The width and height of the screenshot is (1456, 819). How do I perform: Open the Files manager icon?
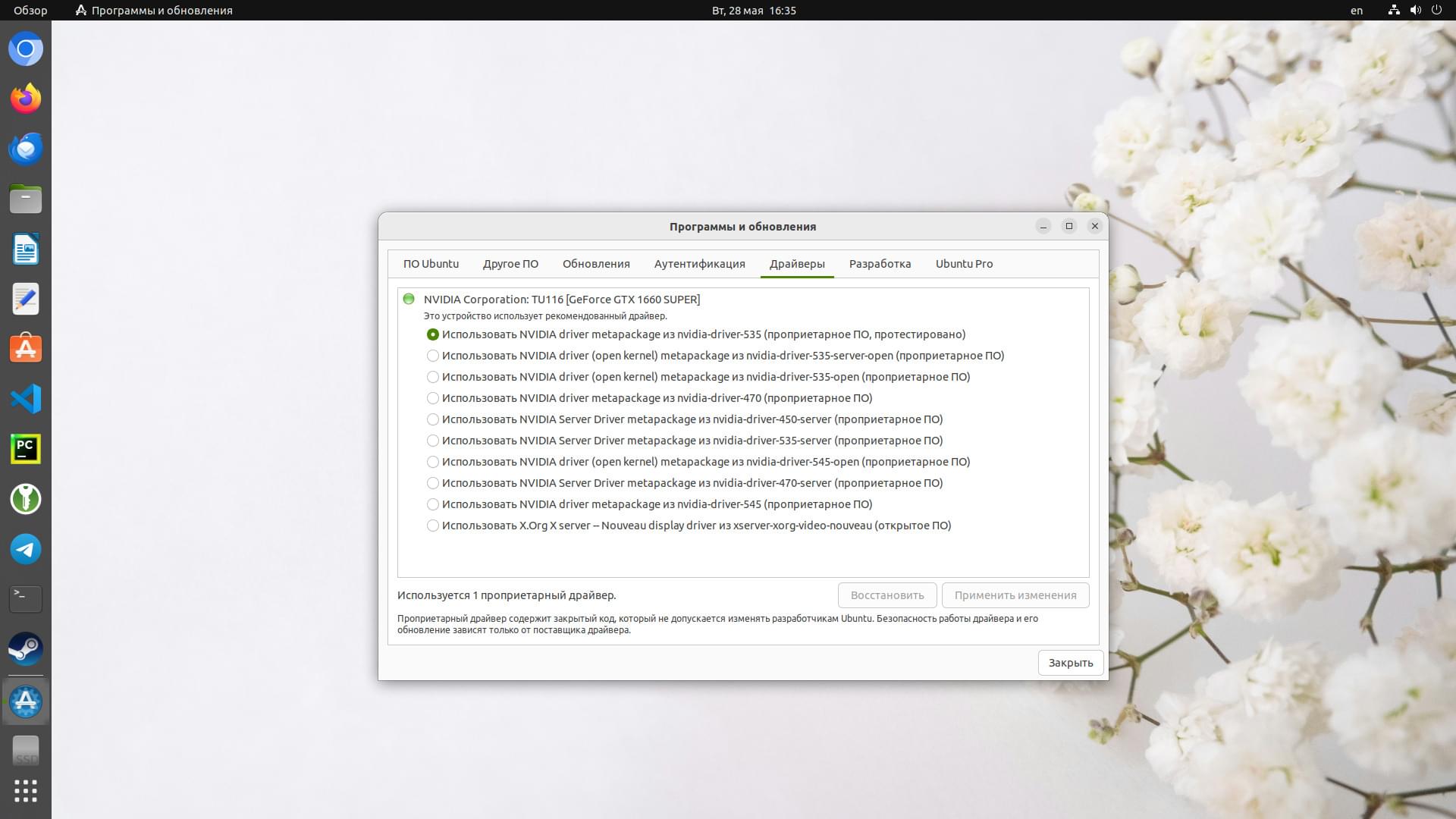pos(26,199)
